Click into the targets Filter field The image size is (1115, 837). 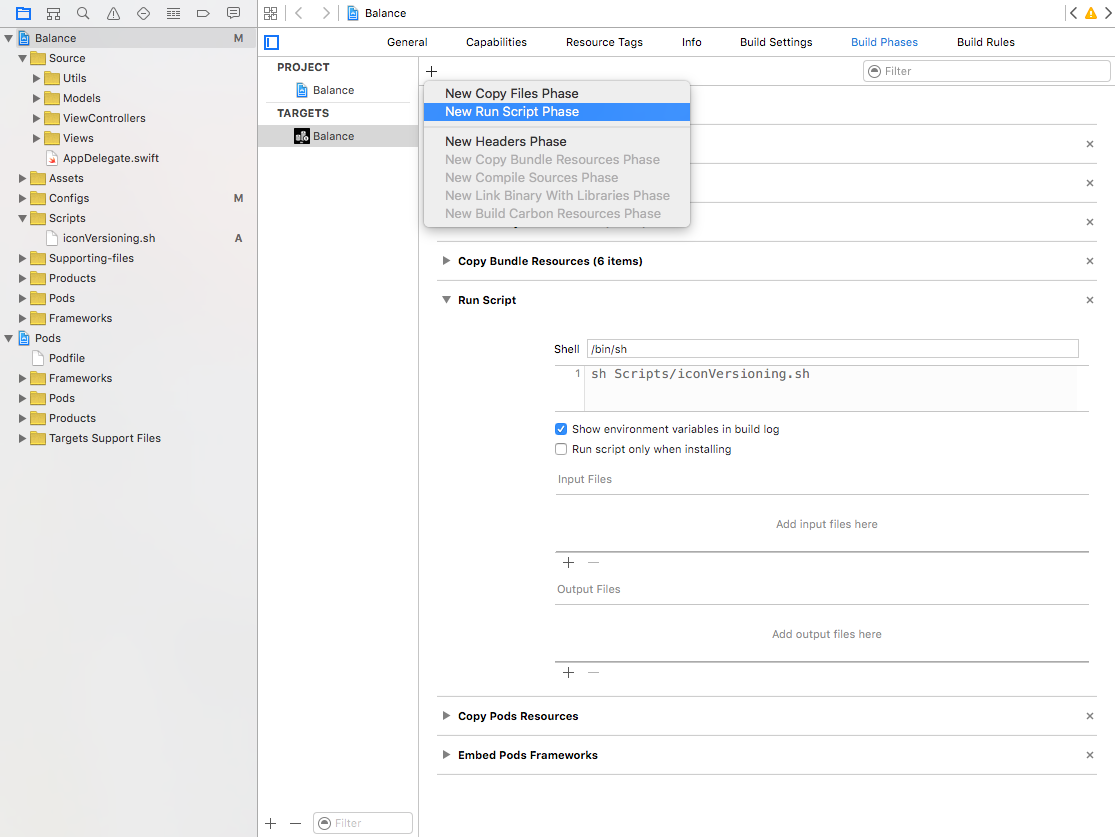pyautogui.click(x=363, y=823)
